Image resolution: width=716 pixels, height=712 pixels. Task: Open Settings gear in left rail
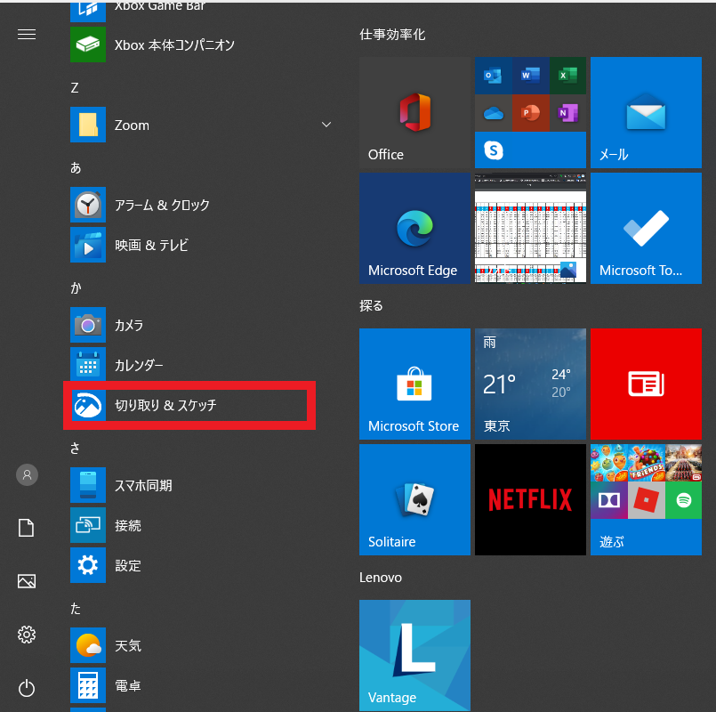coord(26,634)
